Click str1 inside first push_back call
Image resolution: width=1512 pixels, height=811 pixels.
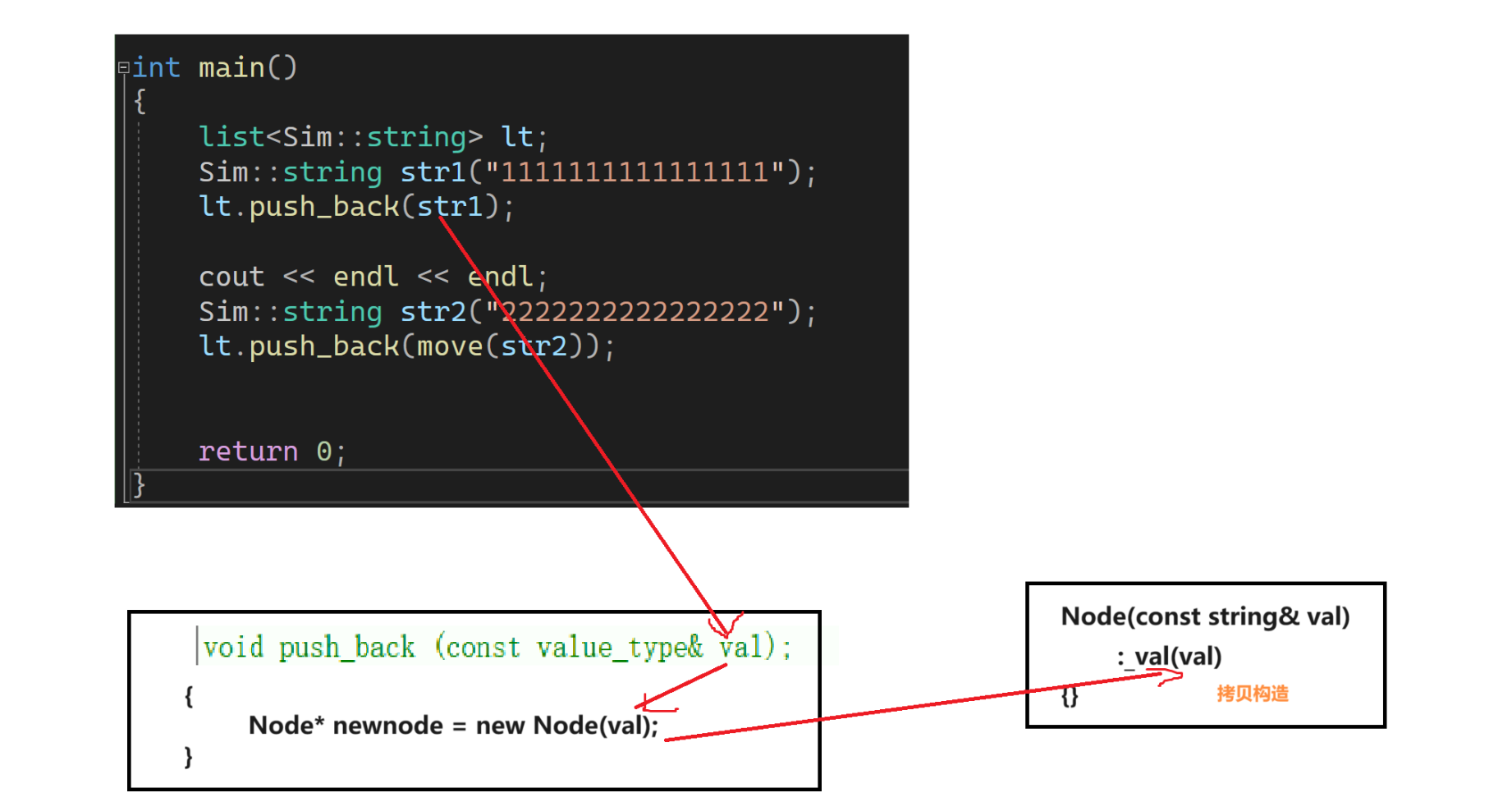450,206
